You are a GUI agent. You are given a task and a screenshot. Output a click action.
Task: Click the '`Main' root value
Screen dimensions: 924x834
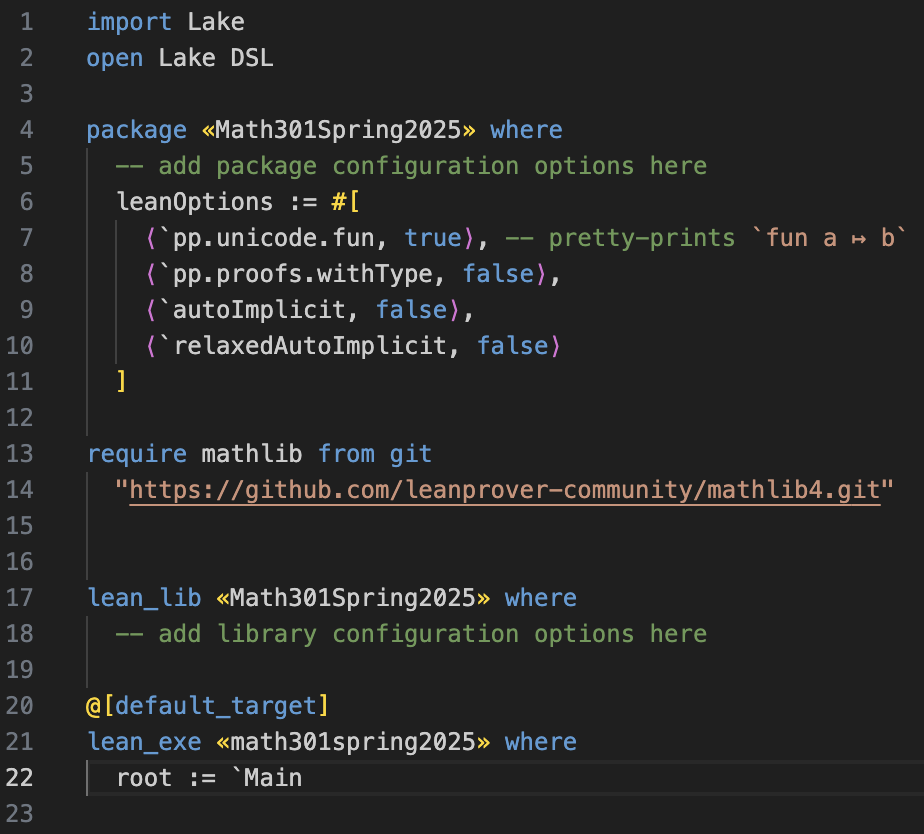266,777
